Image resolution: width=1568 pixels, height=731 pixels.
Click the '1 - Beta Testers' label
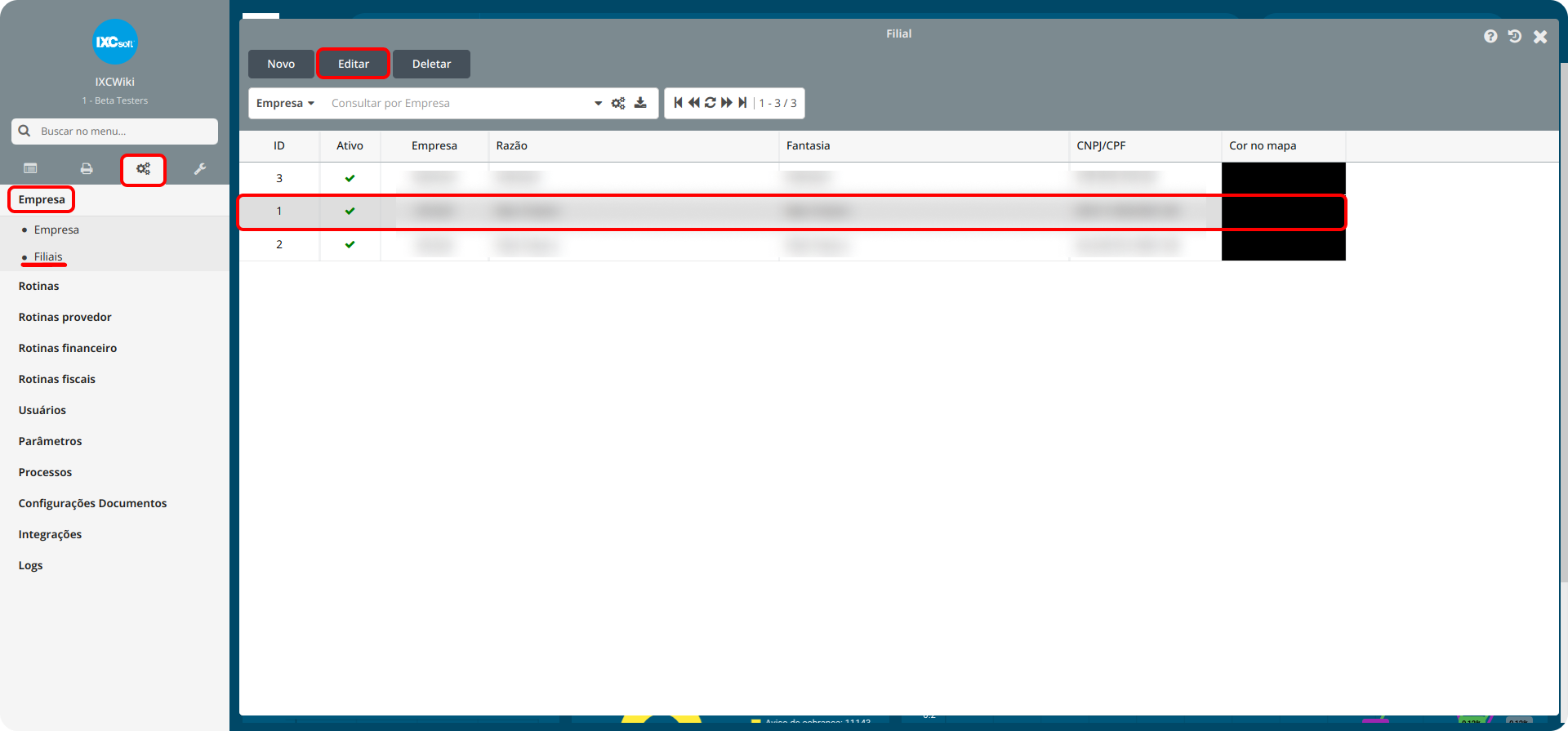(x=114, y=100)
